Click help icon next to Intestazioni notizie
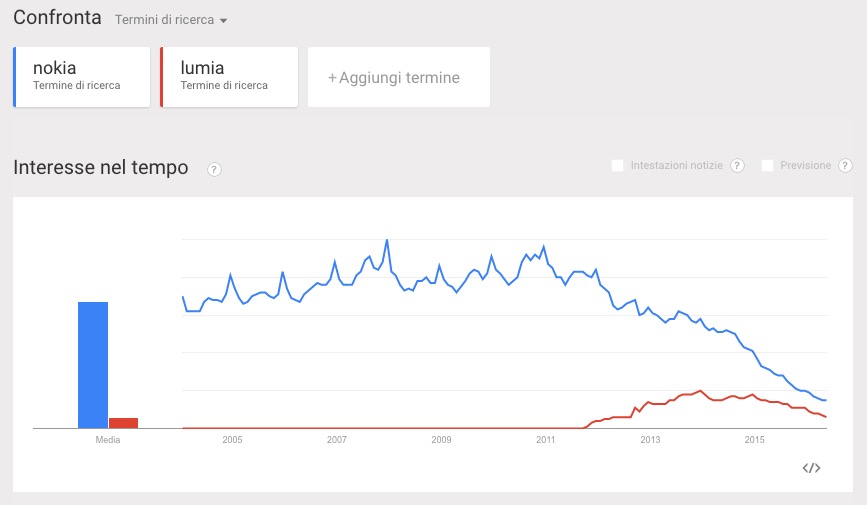The image size is (867, 505). pos(737,166)
